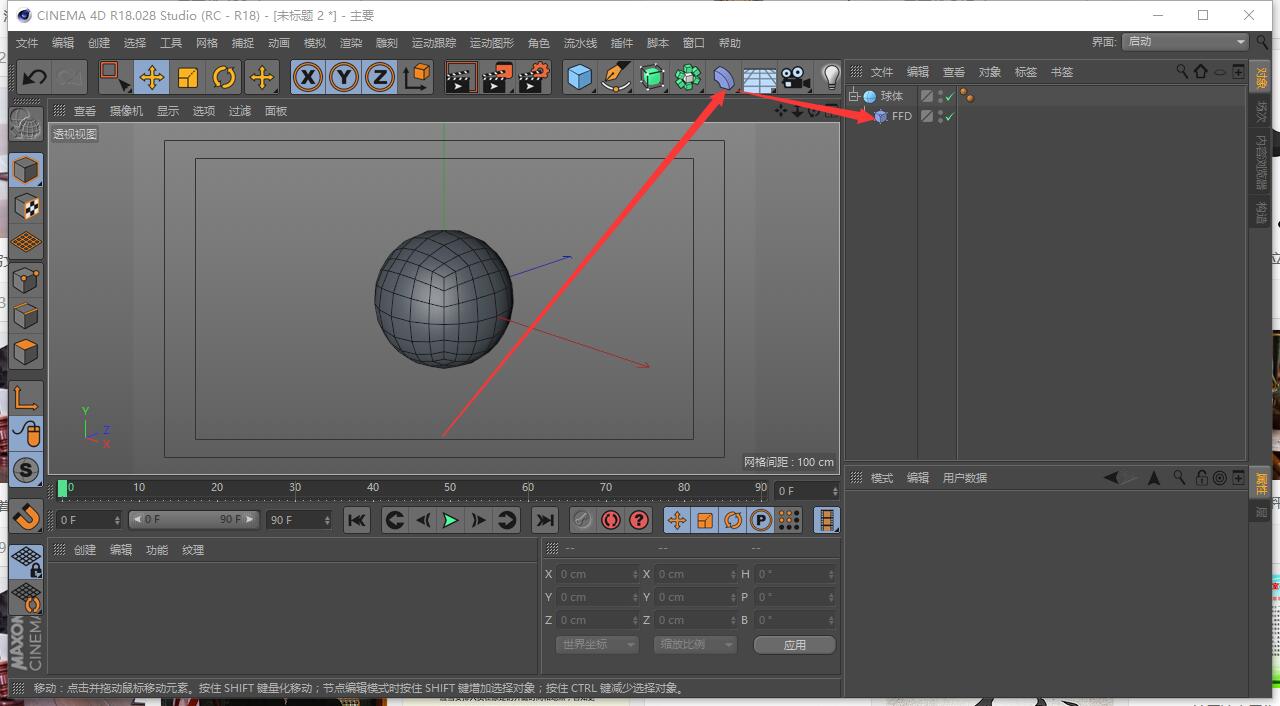Enable the Axis mode icon

click(x=26, y=398)
